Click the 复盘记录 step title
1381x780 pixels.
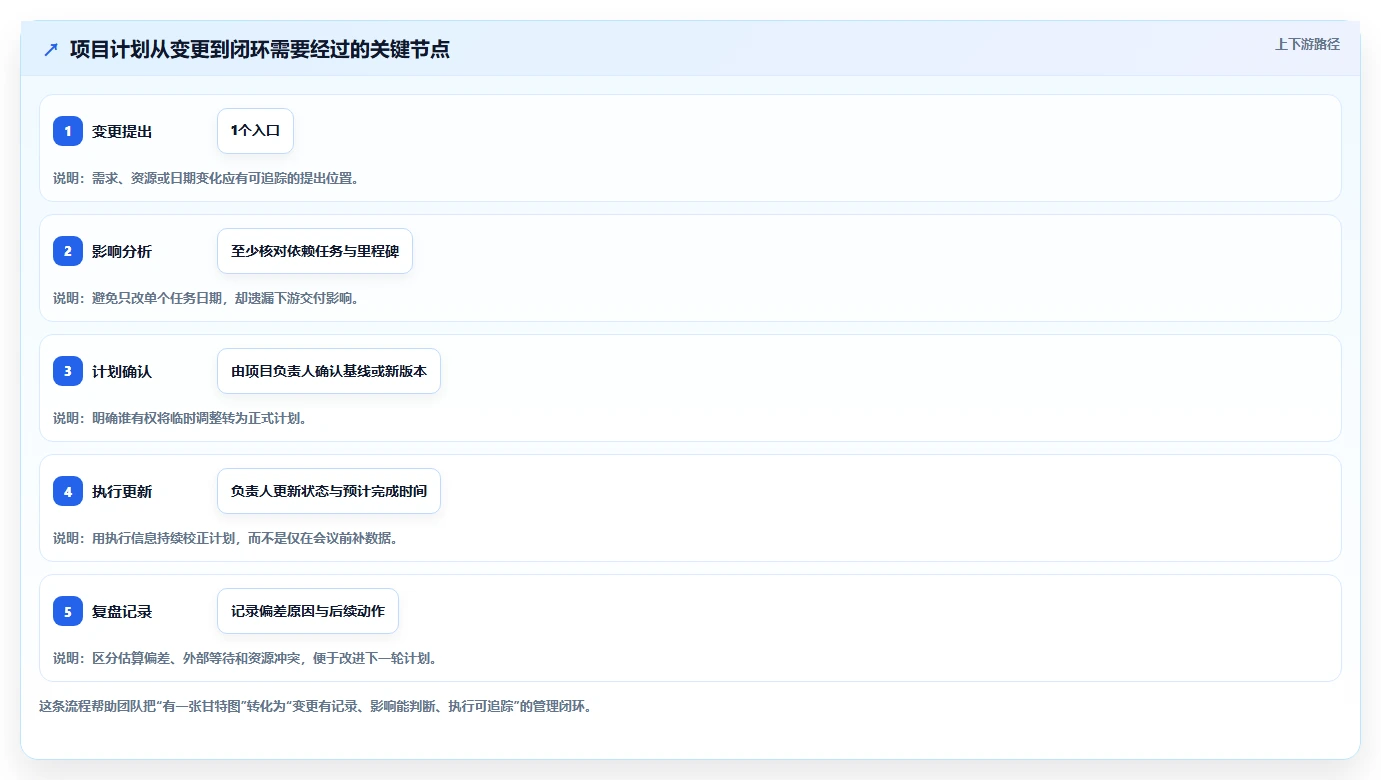122,611
